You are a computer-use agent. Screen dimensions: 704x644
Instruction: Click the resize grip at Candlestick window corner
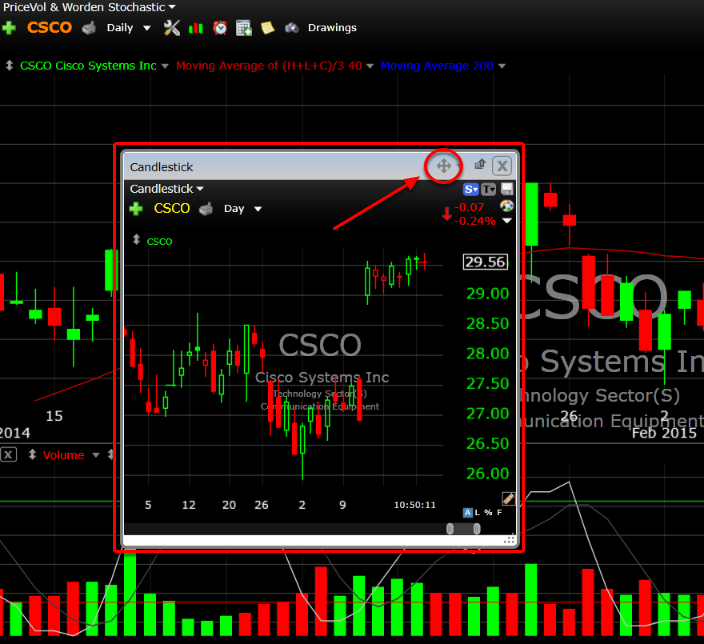pos(510,539)
